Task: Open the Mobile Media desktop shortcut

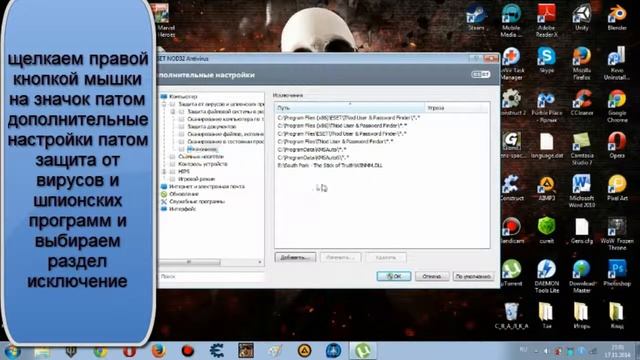Action: (511, 20)
